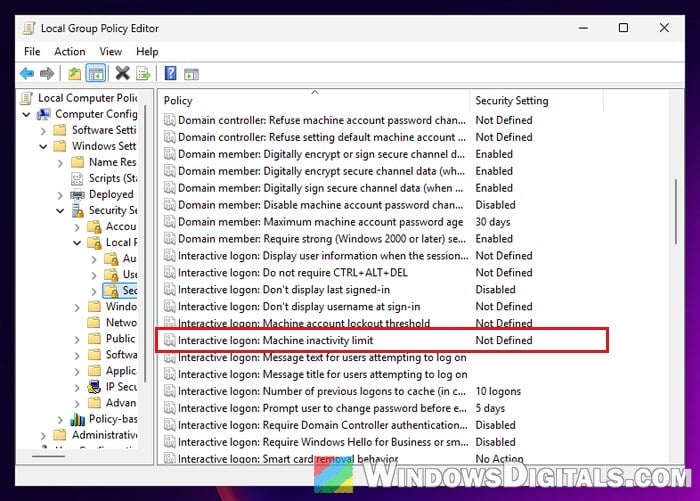Image resolution: width=700 pixels, height=501 pixels.
Task: Click the Show/Hide Action Pane icon
Action: point(192,74)
